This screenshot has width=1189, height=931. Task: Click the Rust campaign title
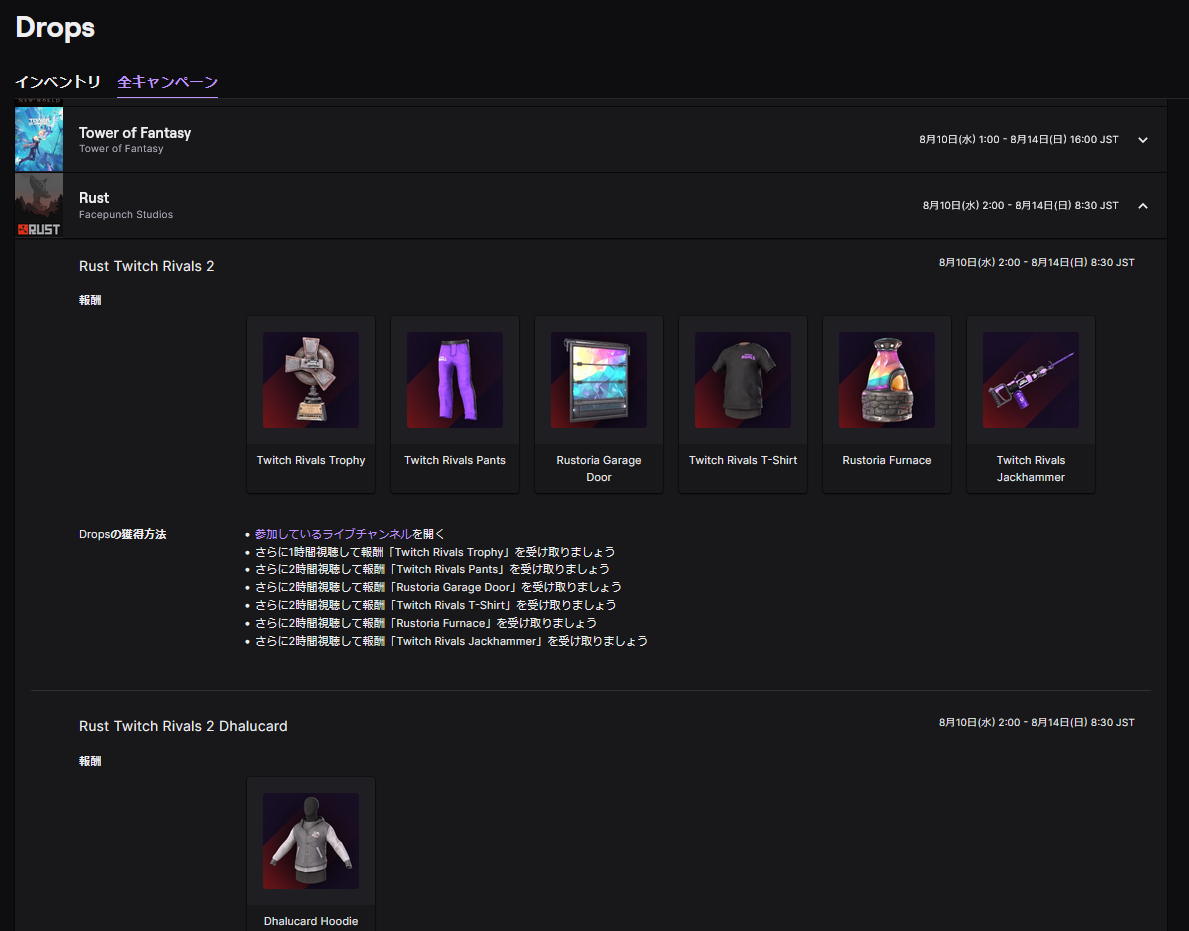(x=94, y=198)
